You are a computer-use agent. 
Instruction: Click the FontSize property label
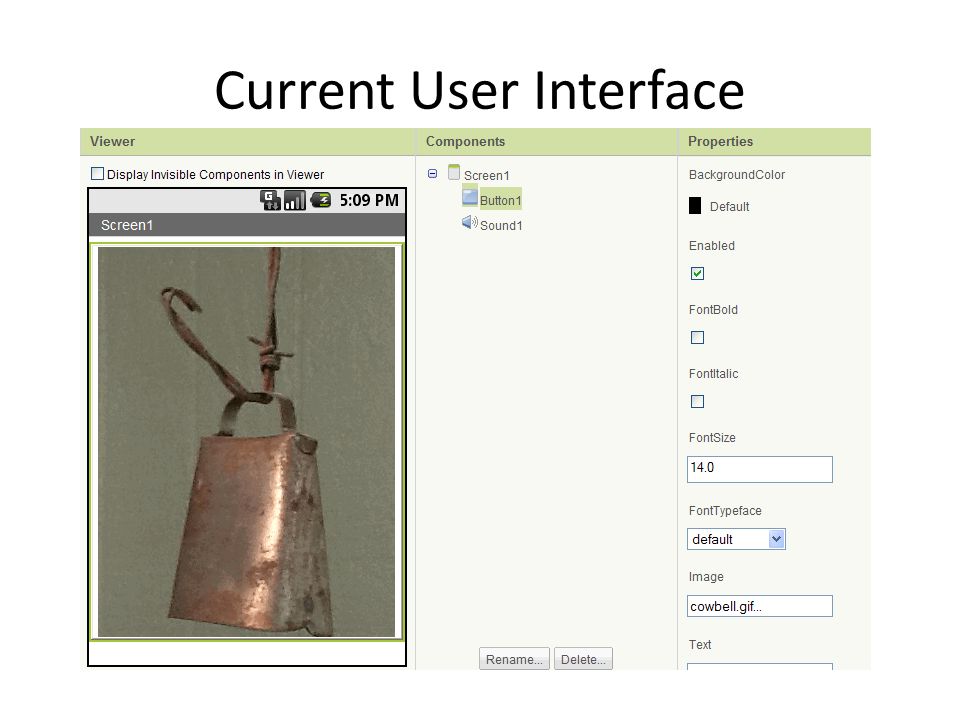(712, 438)
